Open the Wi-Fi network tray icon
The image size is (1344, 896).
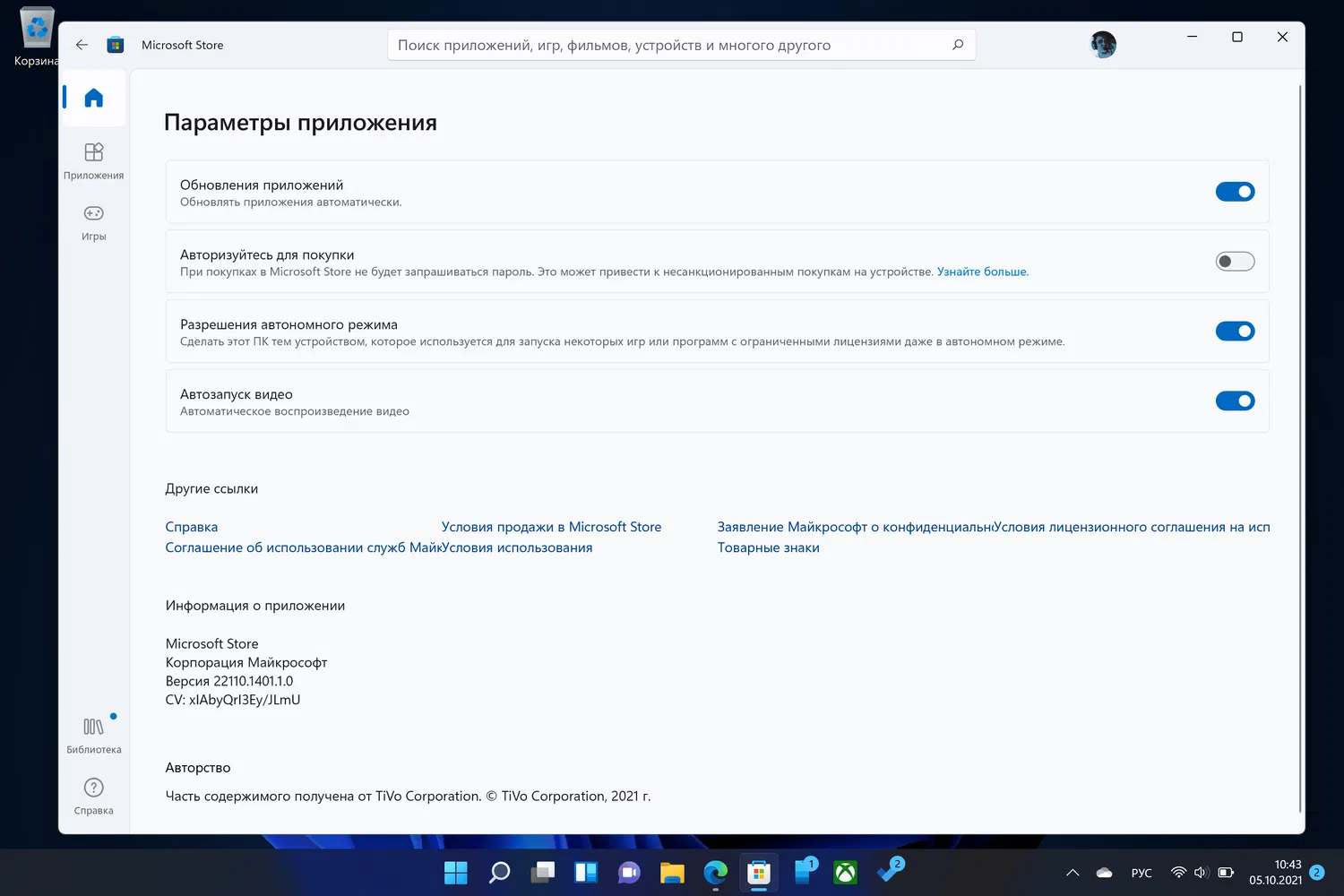tap(1179, 873)
